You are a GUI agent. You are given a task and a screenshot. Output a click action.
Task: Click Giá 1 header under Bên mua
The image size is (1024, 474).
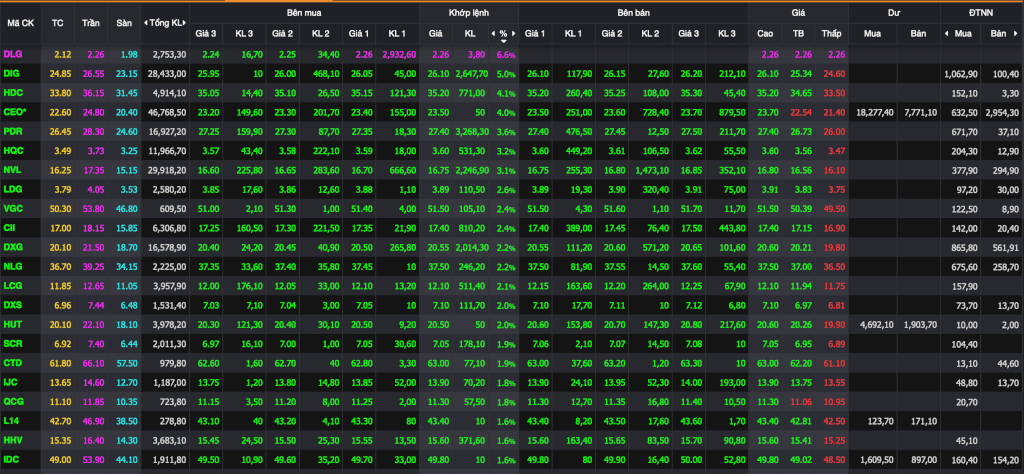359,33
